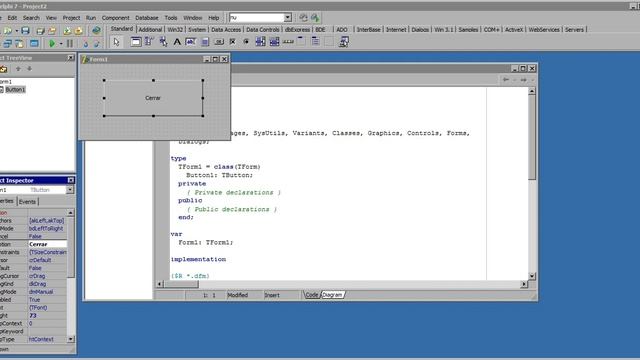Open the back-history dropdown in code editor
The height and width of the screenshot is (360, 640).
515,80
